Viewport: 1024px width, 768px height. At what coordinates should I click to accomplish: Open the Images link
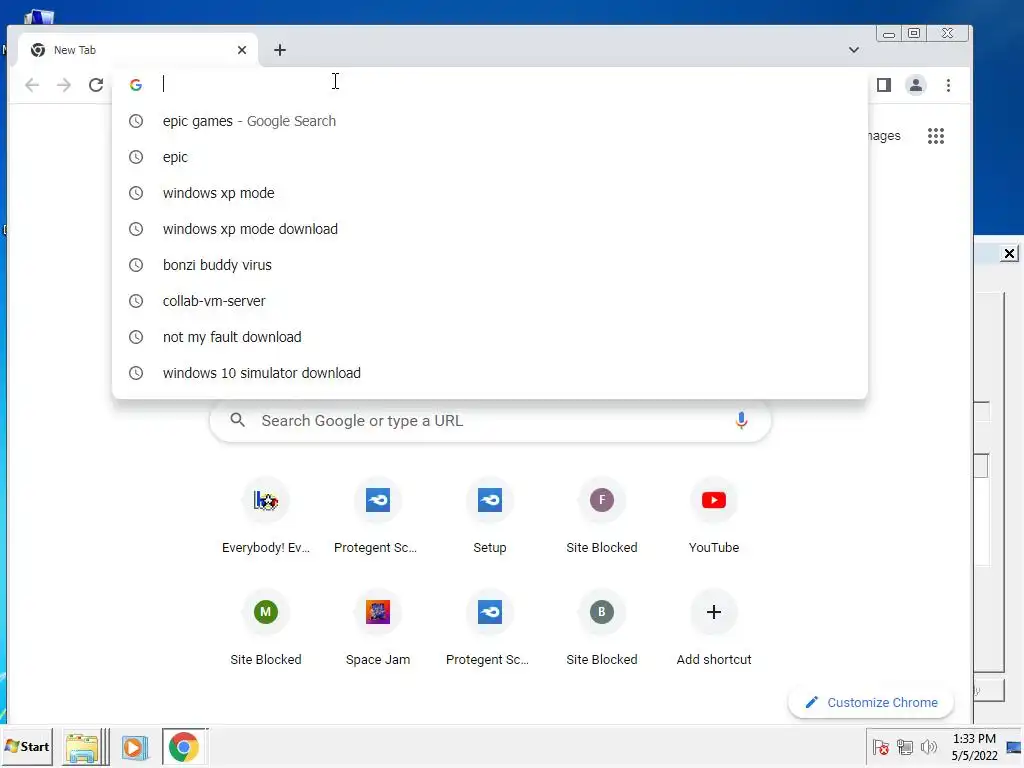pos(884,136)
